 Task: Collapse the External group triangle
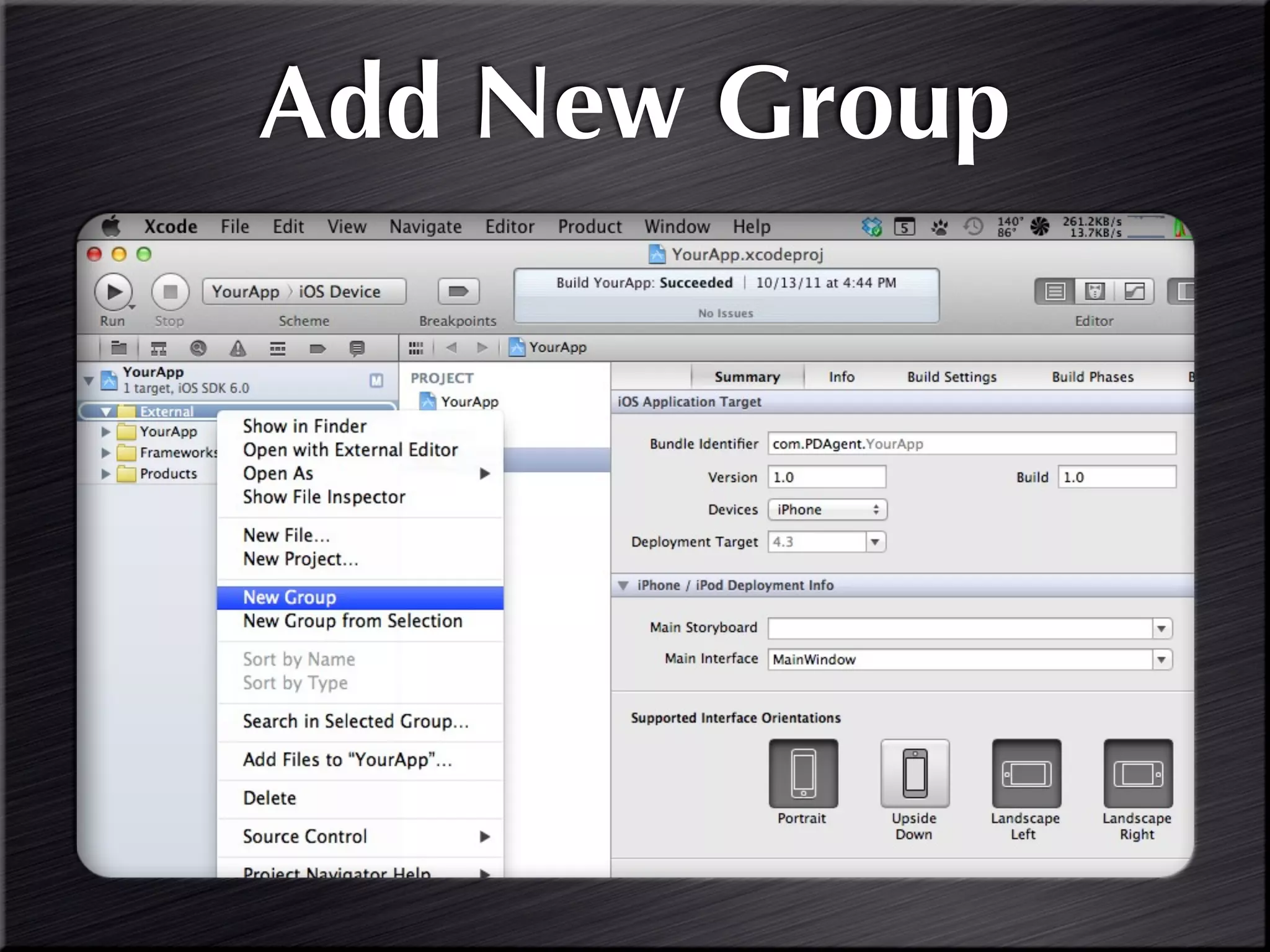pyautogui.click(x=106, y=412)
